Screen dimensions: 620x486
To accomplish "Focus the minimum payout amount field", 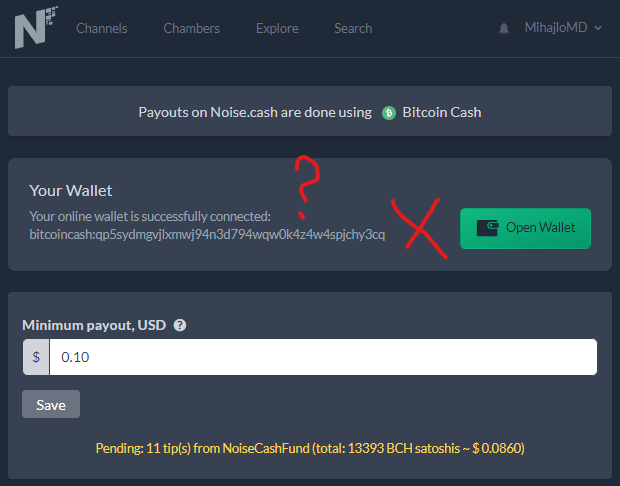I will [x=323, y=357].
